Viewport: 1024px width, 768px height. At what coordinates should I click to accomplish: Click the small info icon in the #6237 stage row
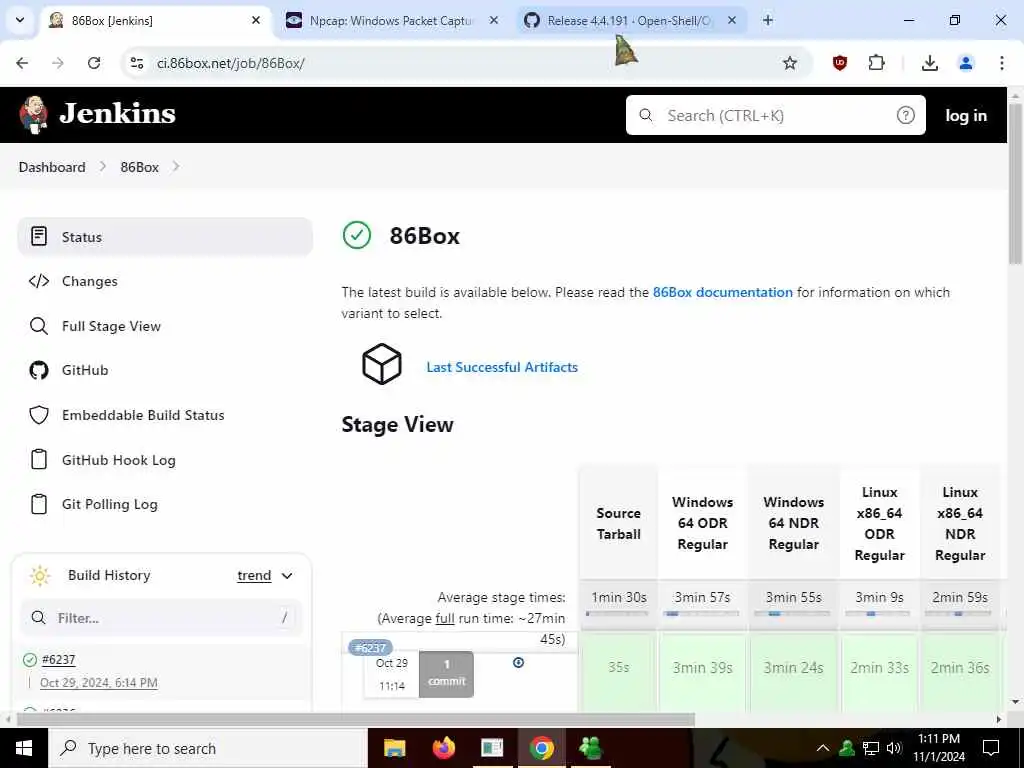[x=519, y=662]
